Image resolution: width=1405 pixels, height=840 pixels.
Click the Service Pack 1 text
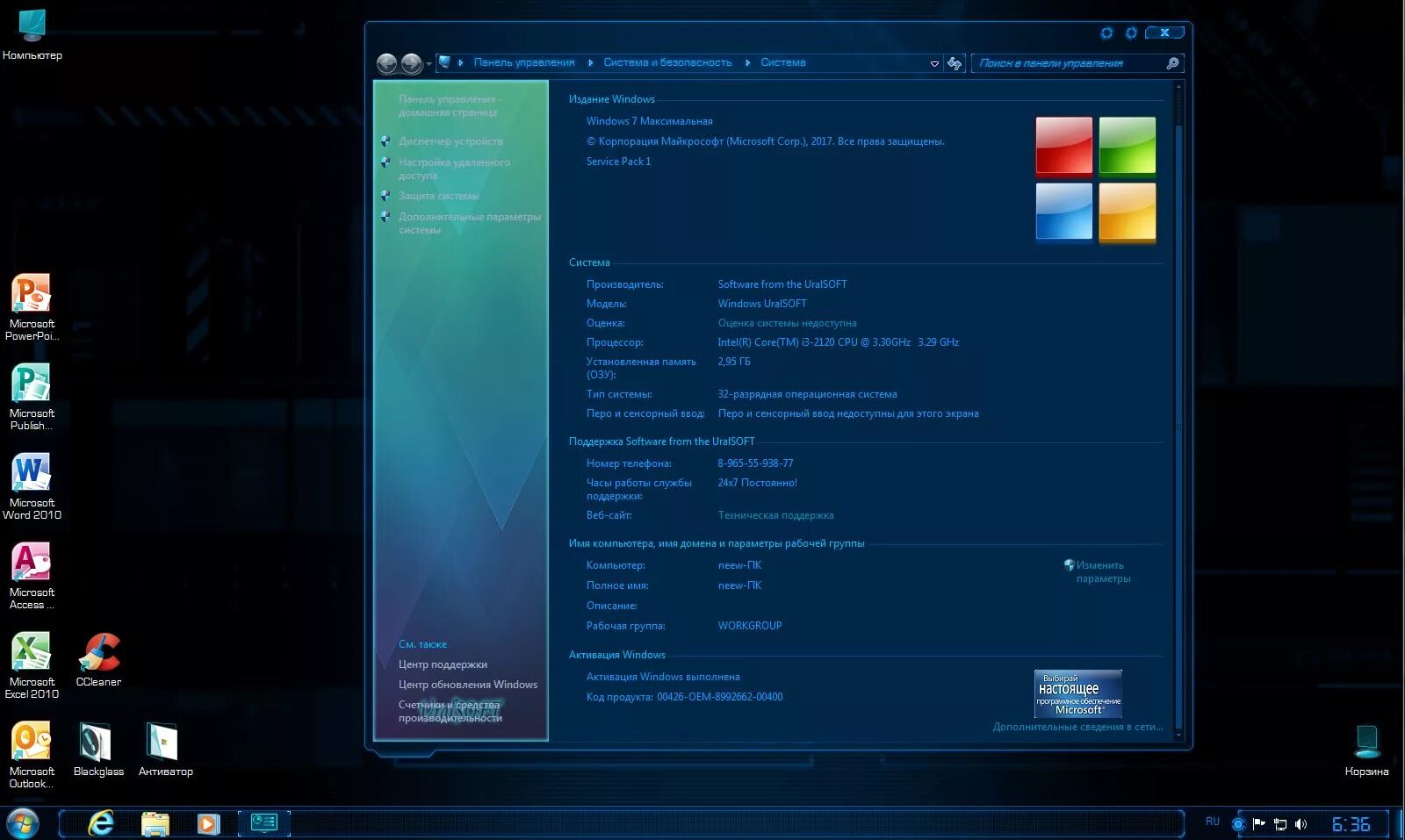click(619, 162)
